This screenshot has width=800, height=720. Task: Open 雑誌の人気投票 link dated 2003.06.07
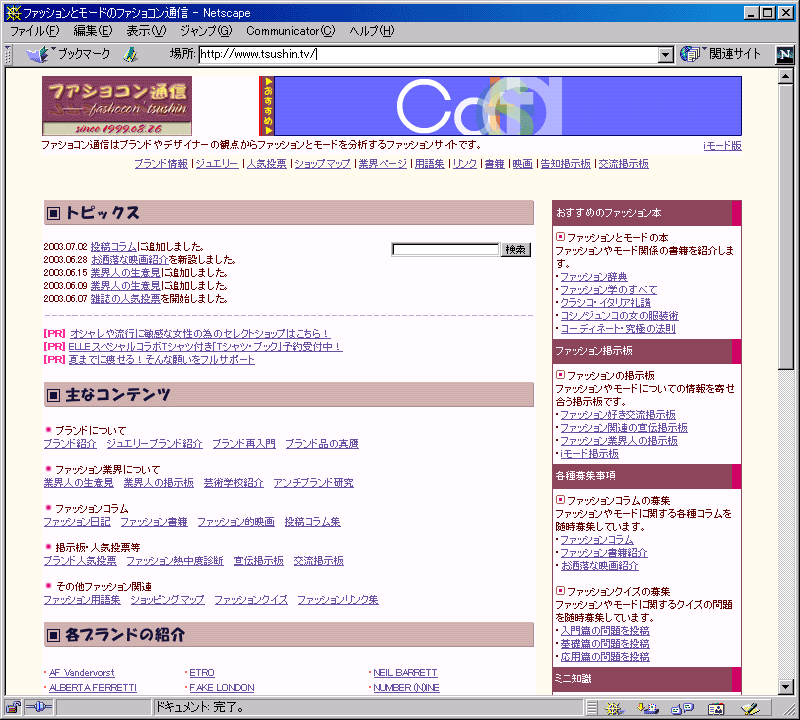point(126,299)
